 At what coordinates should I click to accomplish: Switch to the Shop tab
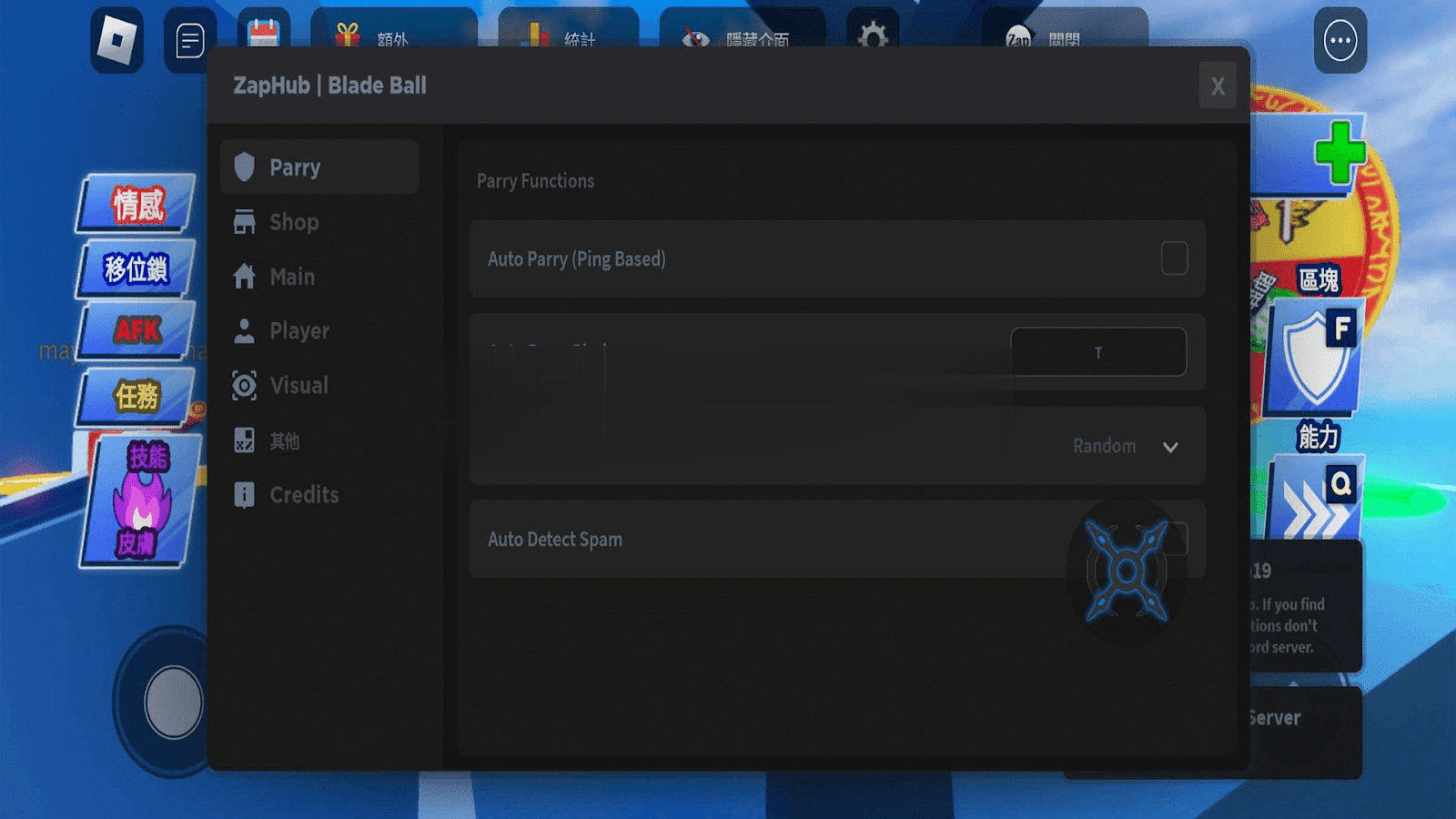click(293, 222)
